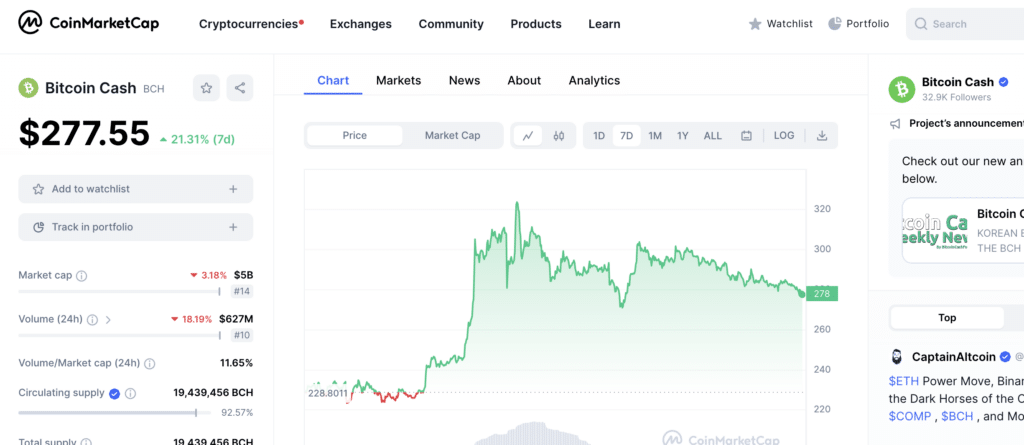Viewport: 1024px width, 445px height.
Task: Open Watchlist in the header
Action: coord(780,24)
